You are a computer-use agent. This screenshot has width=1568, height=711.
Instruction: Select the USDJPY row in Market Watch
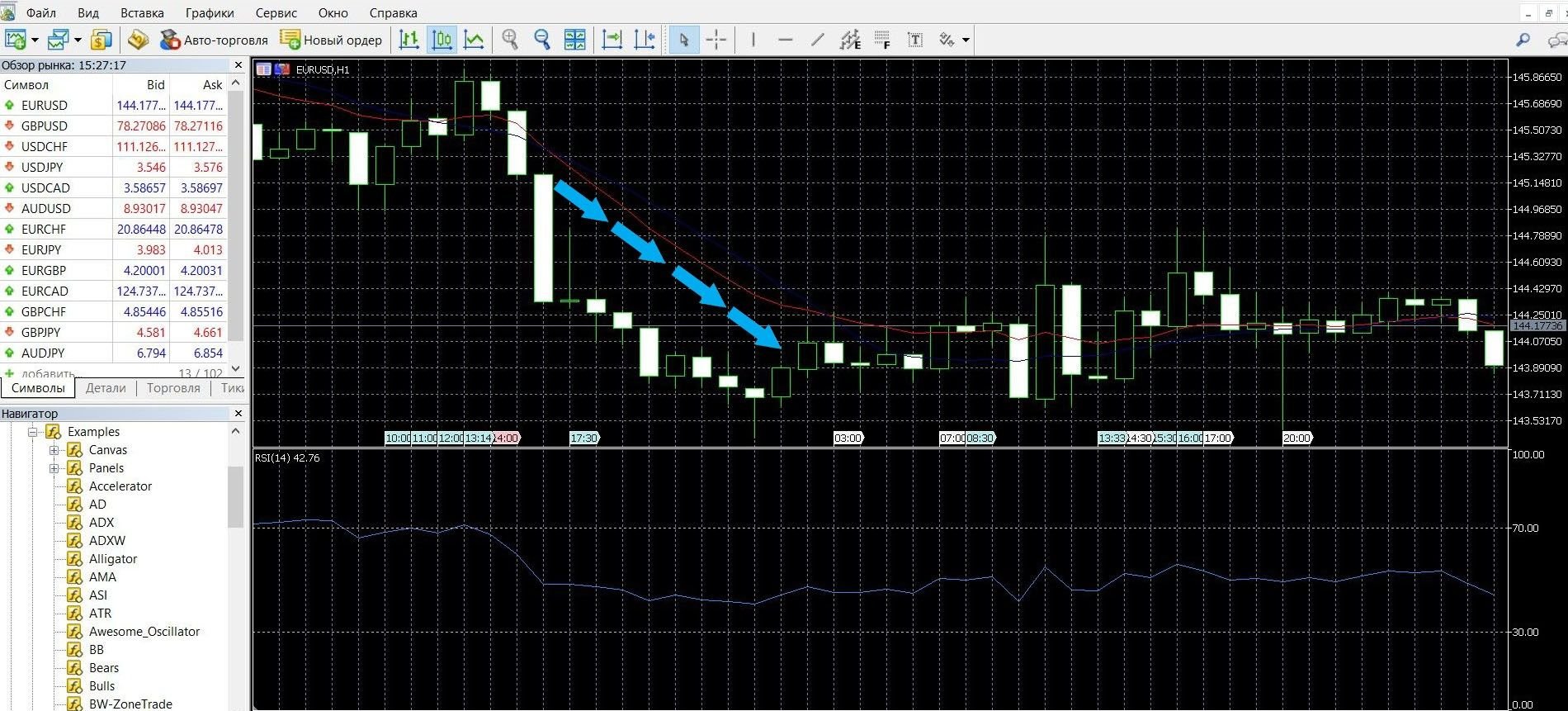(113, 168)
